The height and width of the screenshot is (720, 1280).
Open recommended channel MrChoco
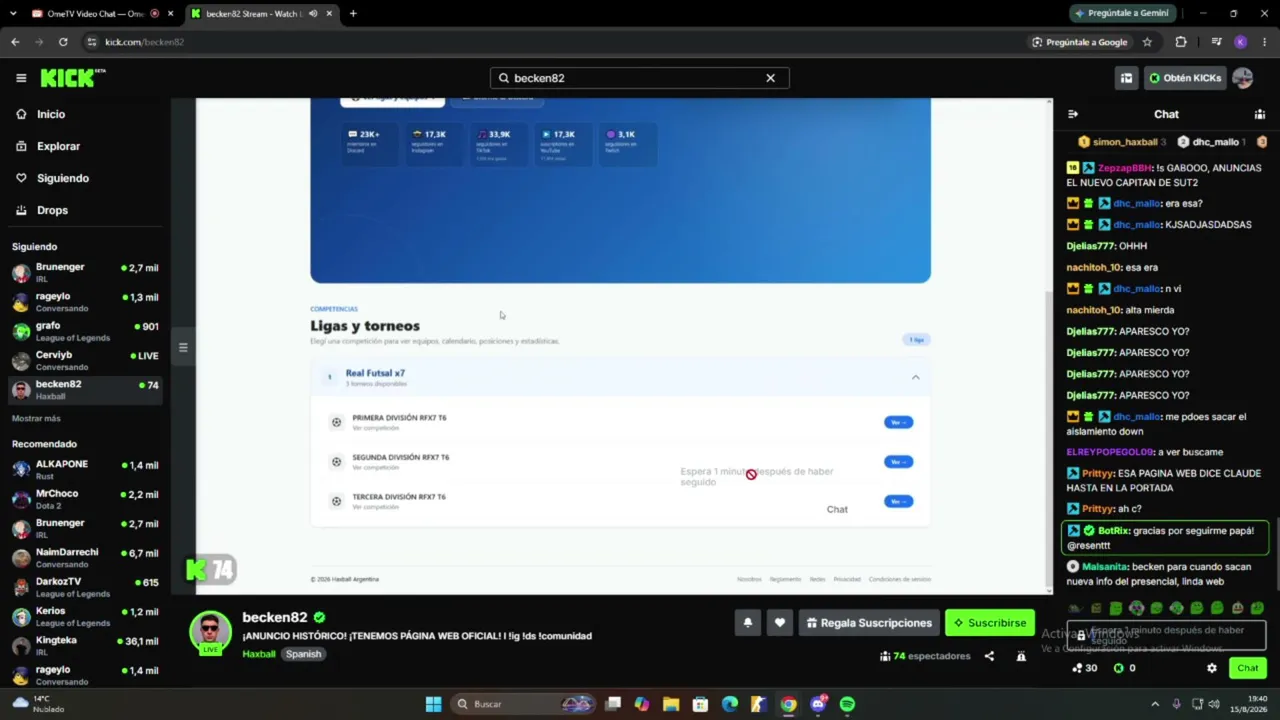[85, 499]
